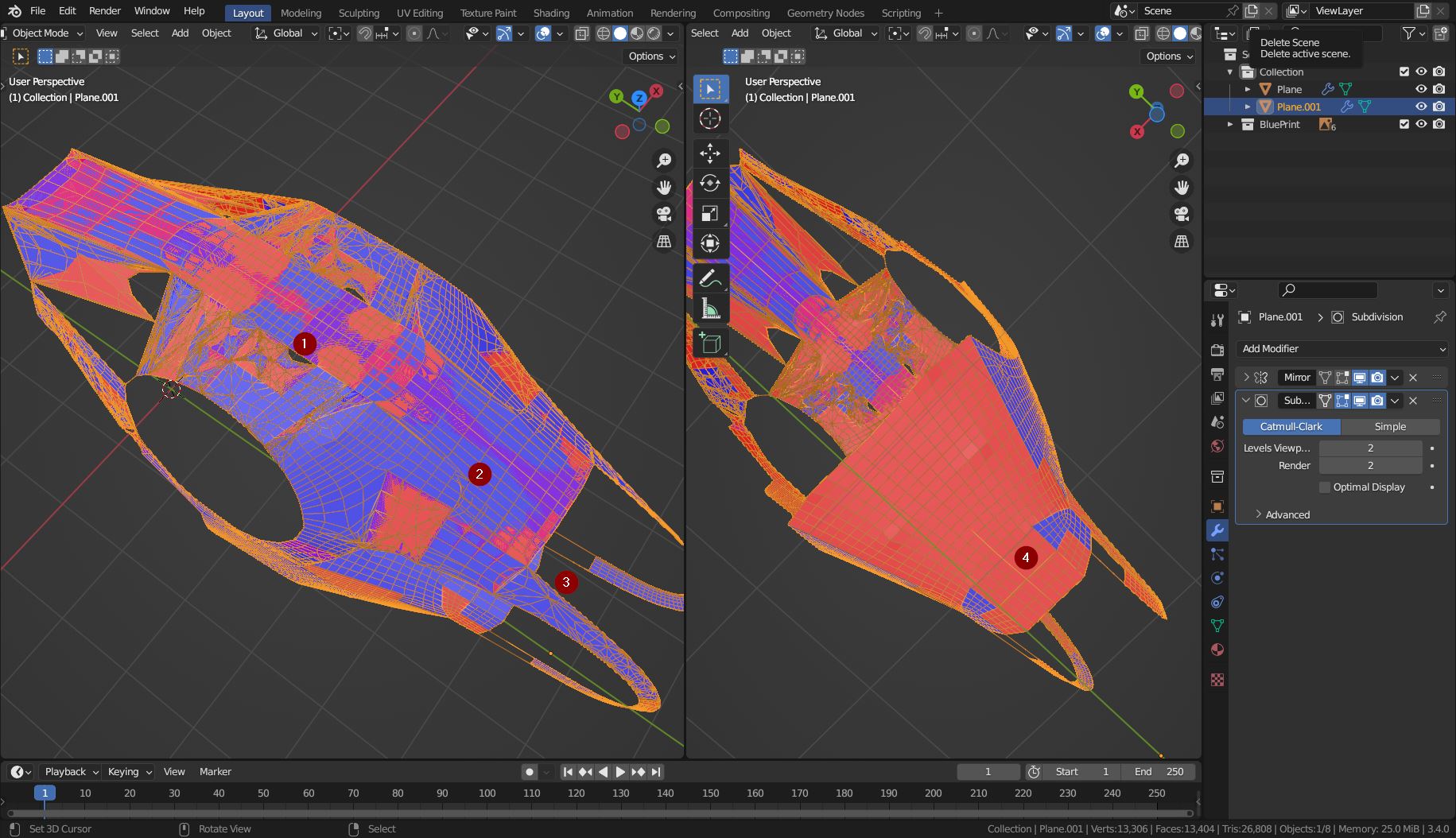Toggle Subdivision modifier render camera icon
The height and width of the screenshot is (838, 1456).
(x=1377, y=401)
